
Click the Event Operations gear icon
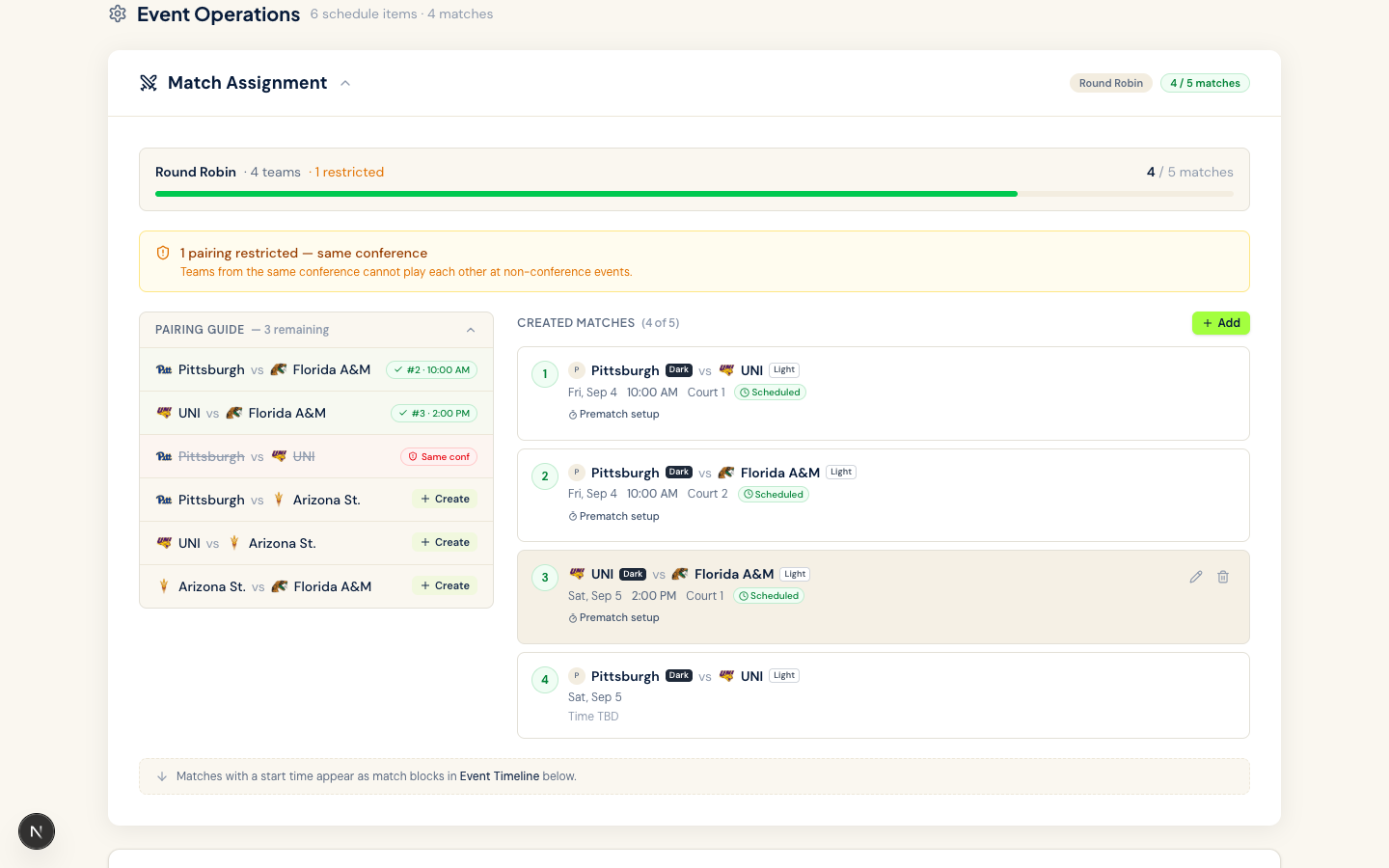pos(118,14)
